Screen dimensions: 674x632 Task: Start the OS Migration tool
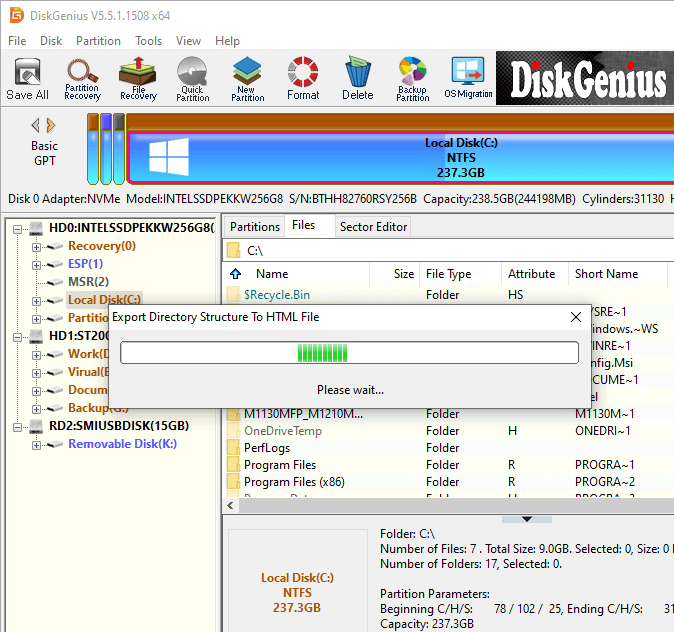tap(468, 78)
